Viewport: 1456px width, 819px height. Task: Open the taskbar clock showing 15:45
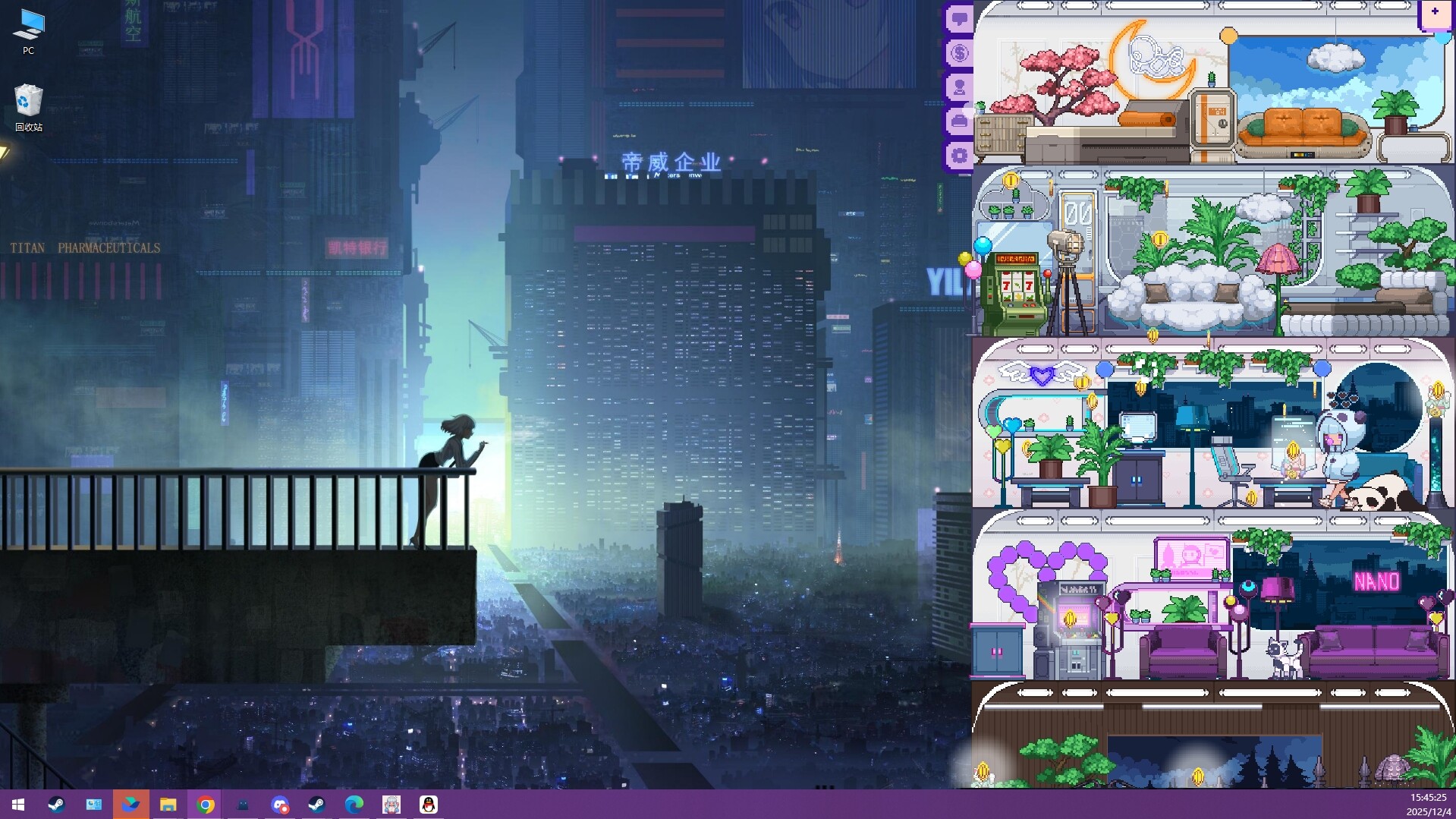coord(1427,805)
